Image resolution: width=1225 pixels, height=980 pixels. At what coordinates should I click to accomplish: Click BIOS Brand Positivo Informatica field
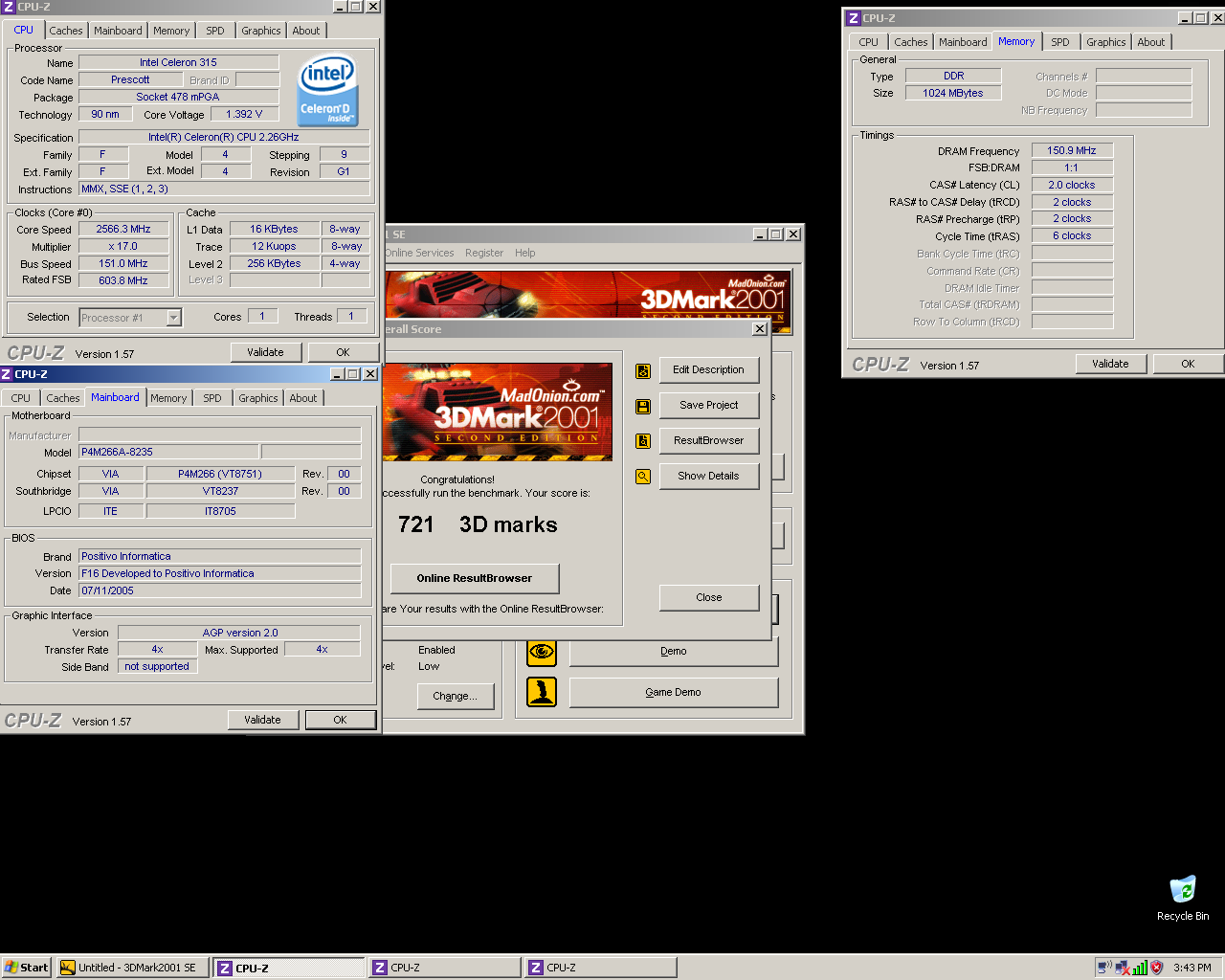click(x=219, y=556)
